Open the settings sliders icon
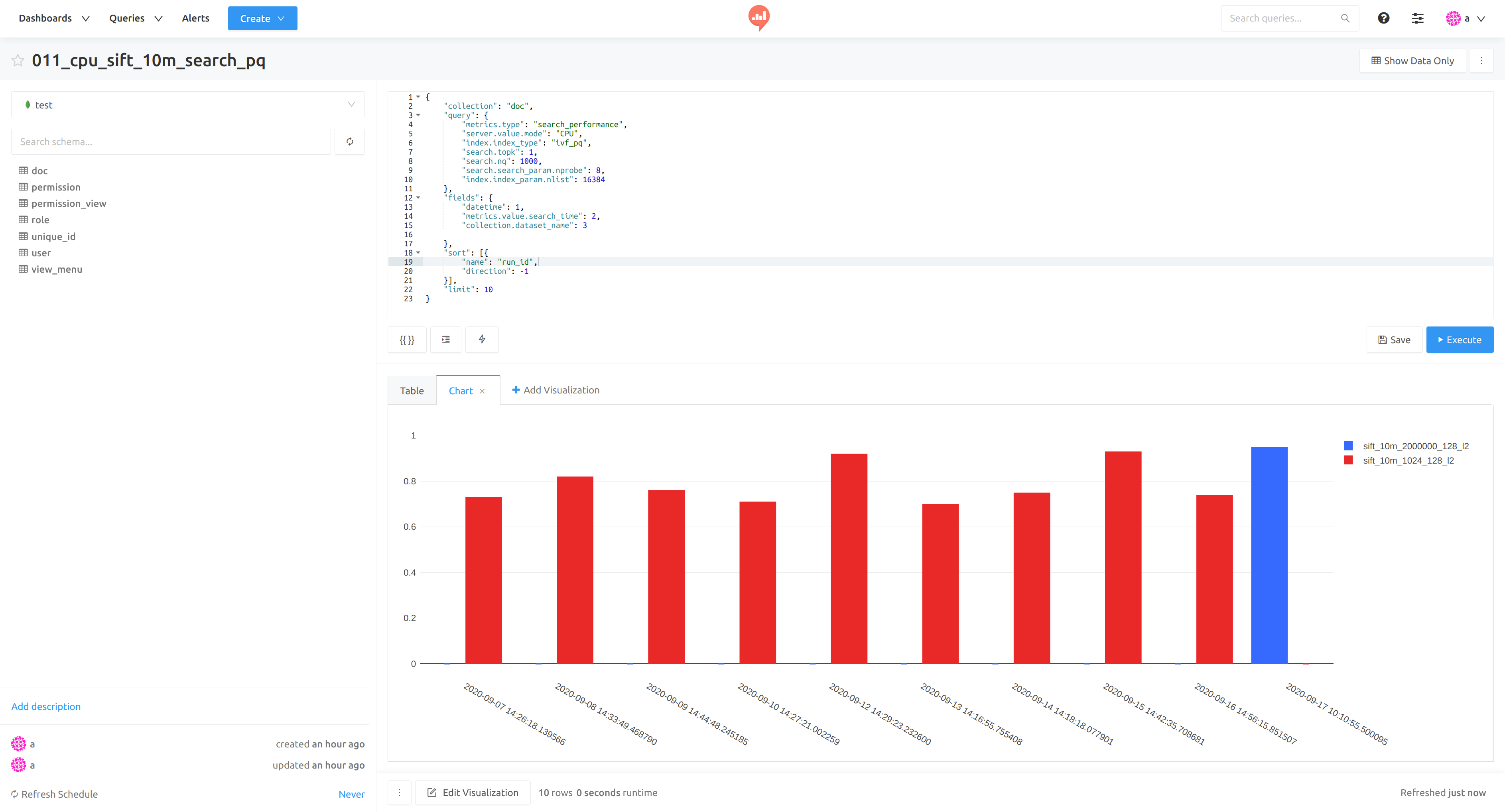Image resolution: width=1505 pixels, height=812 pixels. click(1417, 18)
